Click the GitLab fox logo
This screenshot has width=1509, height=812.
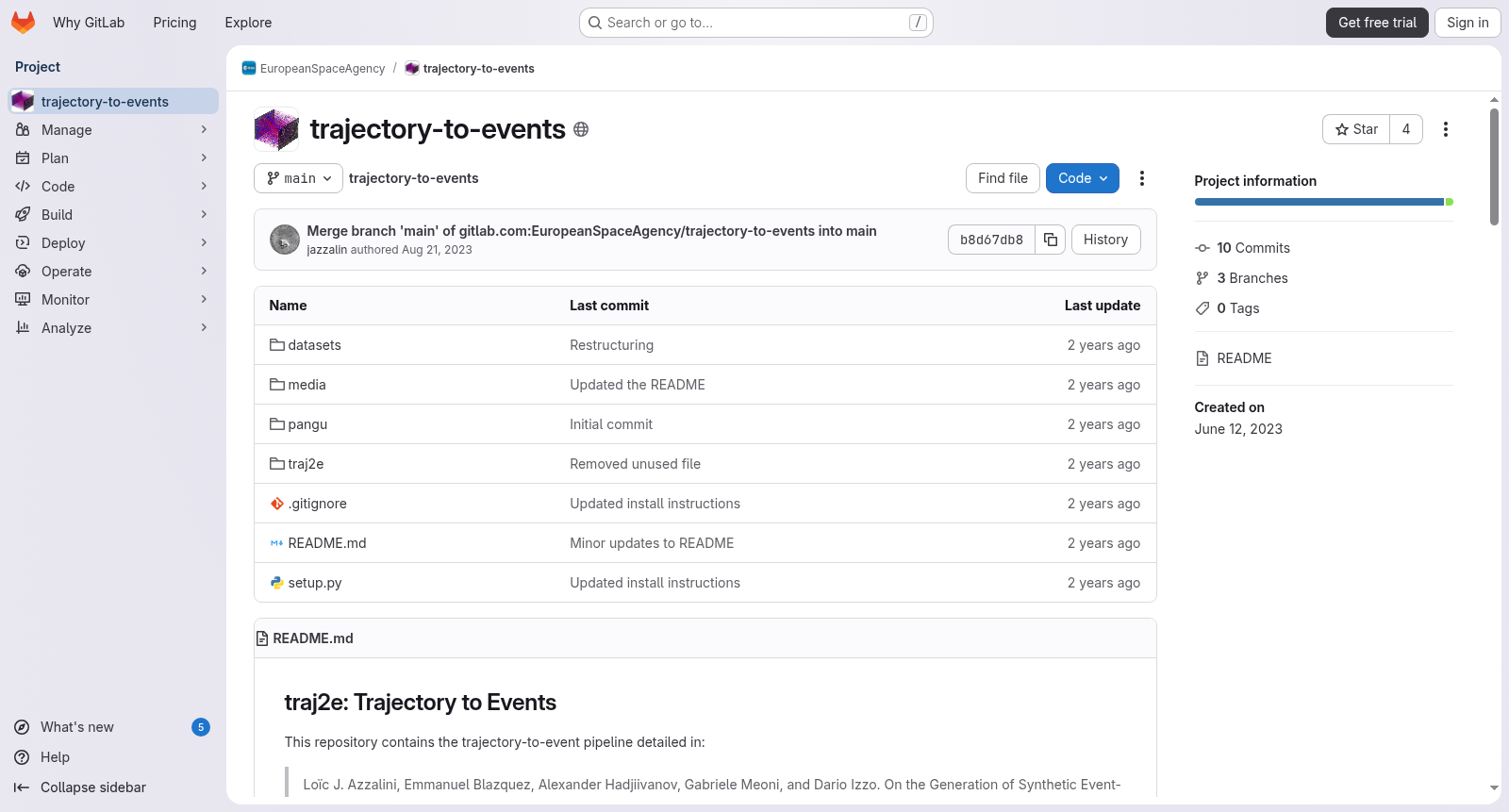(23, 23)
